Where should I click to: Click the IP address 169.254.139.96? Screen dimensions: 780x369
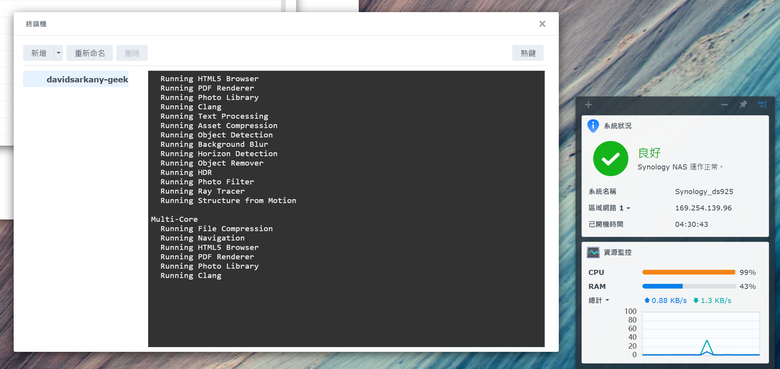(x=703, y=208)
